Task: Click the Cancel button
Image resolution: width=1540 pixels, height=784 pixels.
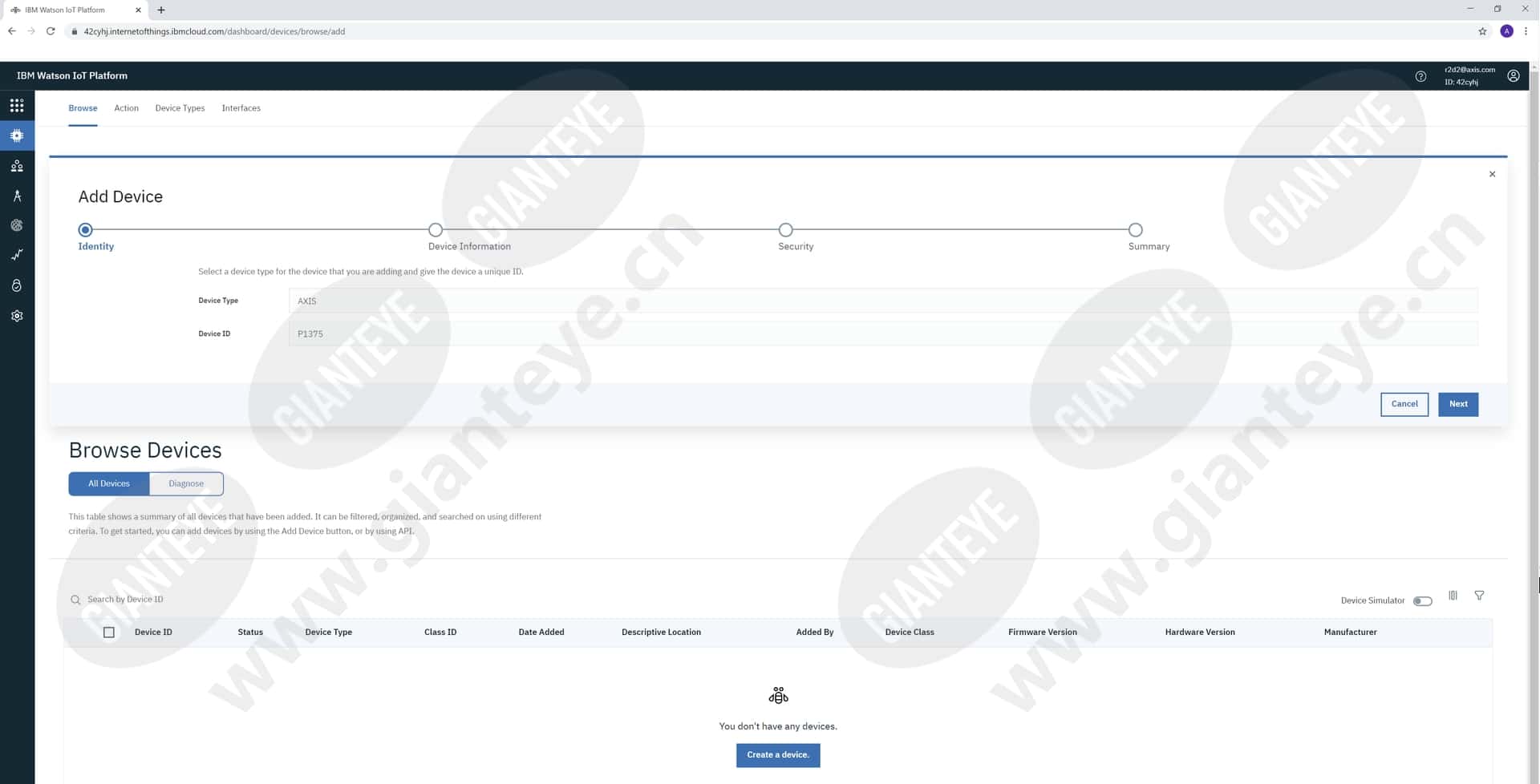Action: click(1404, 404)
